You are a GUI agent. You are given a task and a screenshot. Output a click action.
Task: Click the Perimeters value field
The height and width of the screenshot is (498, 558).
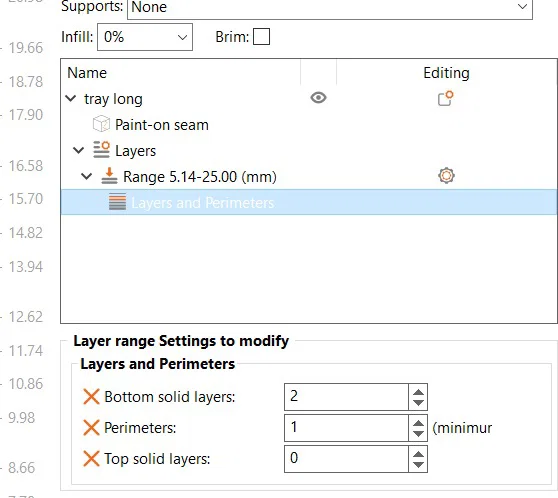click(x=346, y=428)
